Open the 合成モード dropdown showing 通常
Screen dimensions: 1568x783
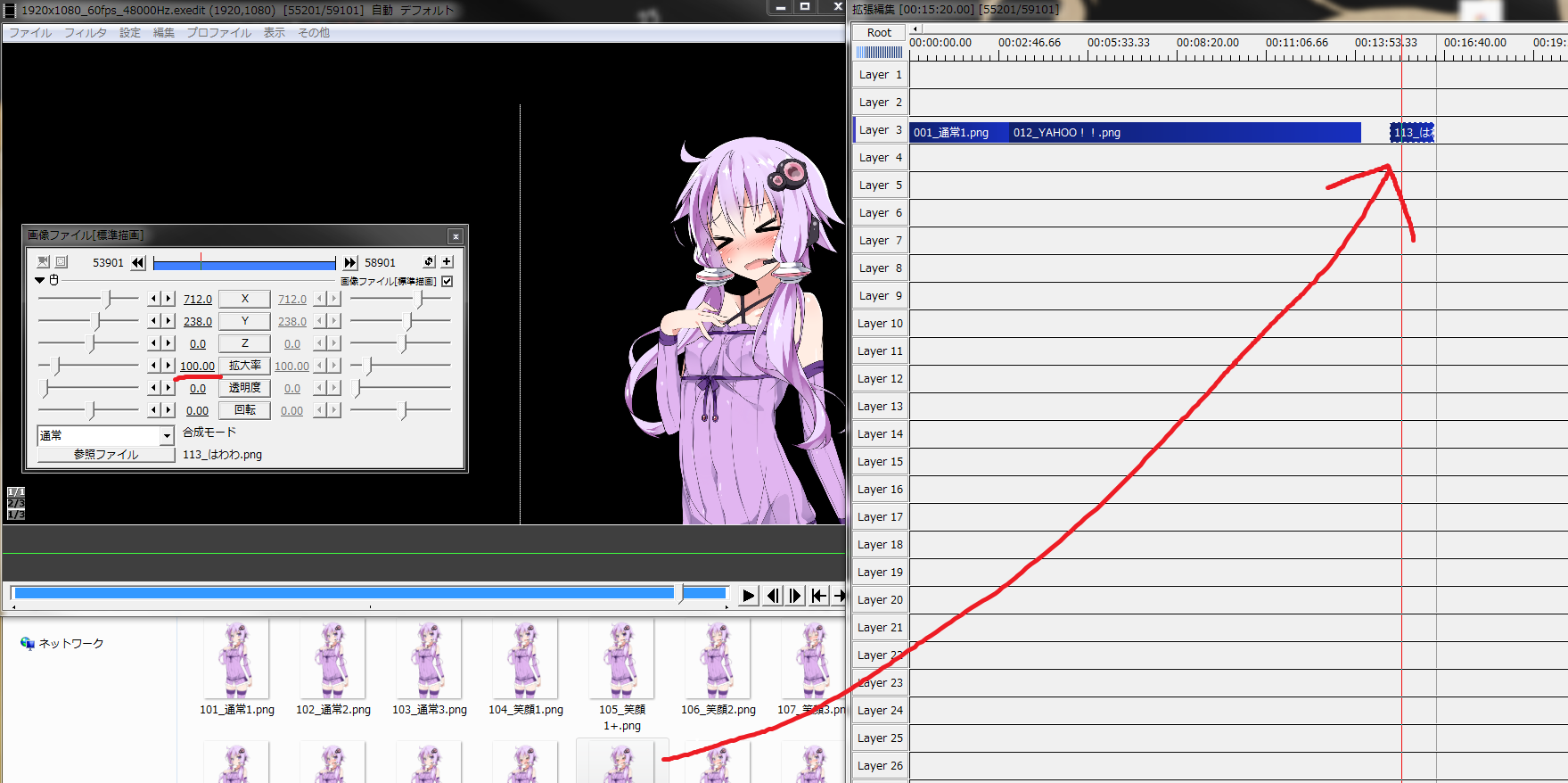coord(105,435)
